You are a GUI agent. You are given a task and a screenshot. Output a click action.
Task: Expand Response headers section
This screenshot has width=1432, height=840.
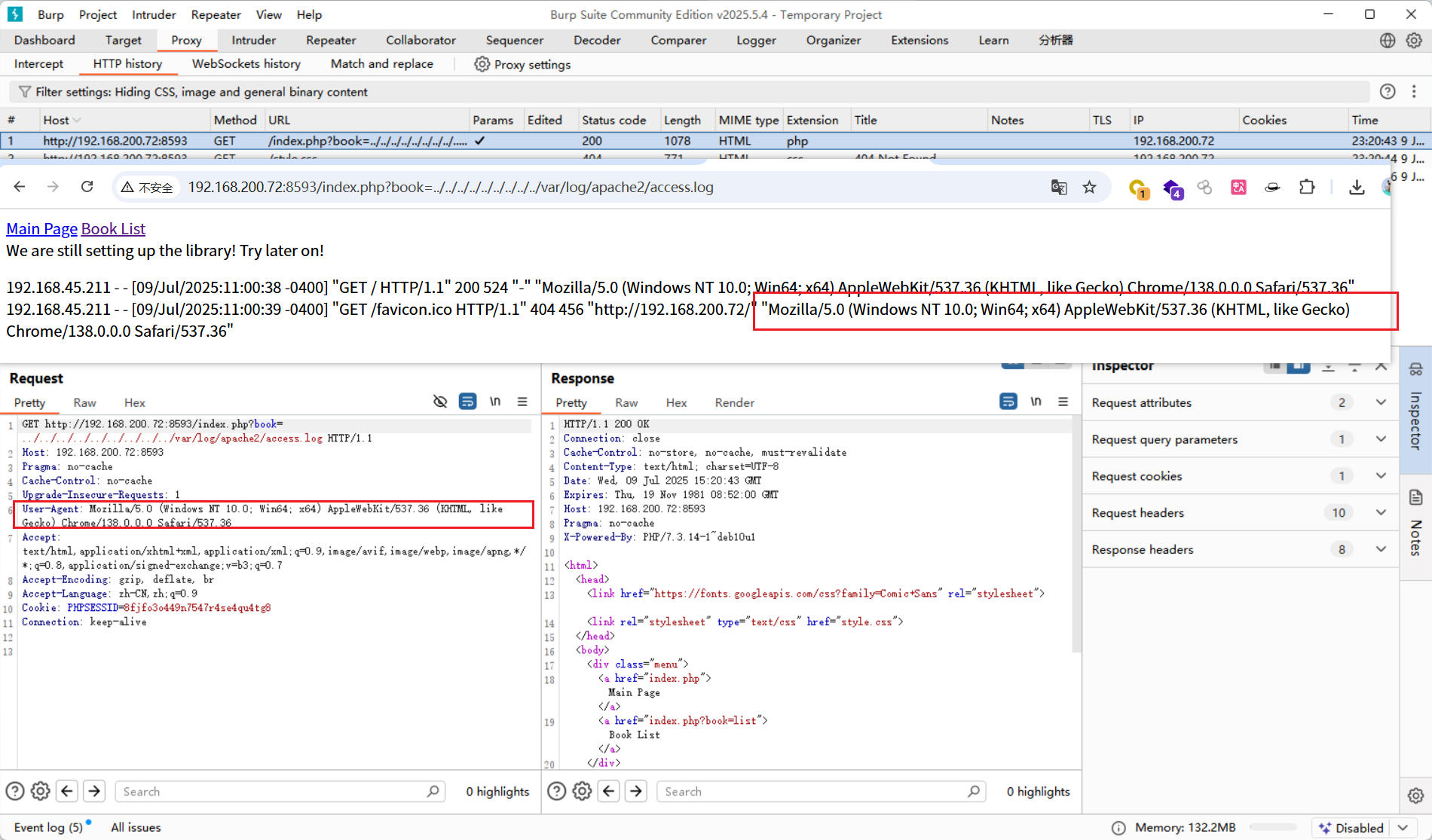click(x=1381, y=550)
